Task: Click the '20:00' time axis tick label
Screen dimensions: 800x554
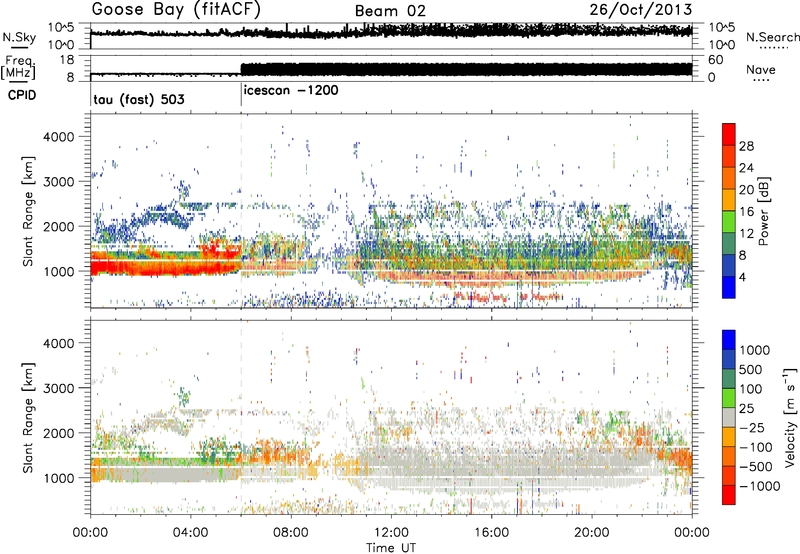Action: click(591, 533)
